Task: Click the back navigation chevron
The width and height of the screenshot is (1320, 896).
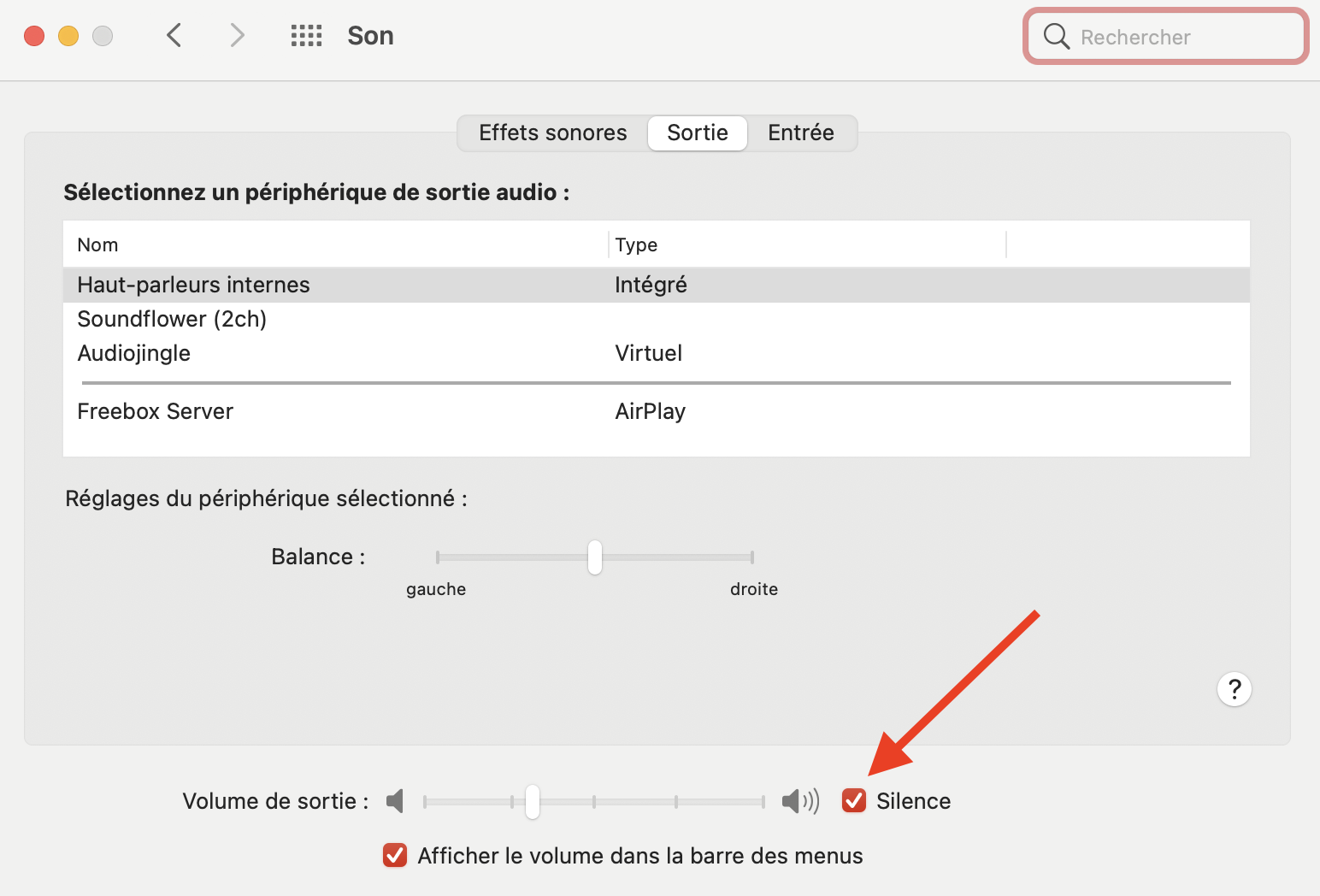Action: (174, 36)
